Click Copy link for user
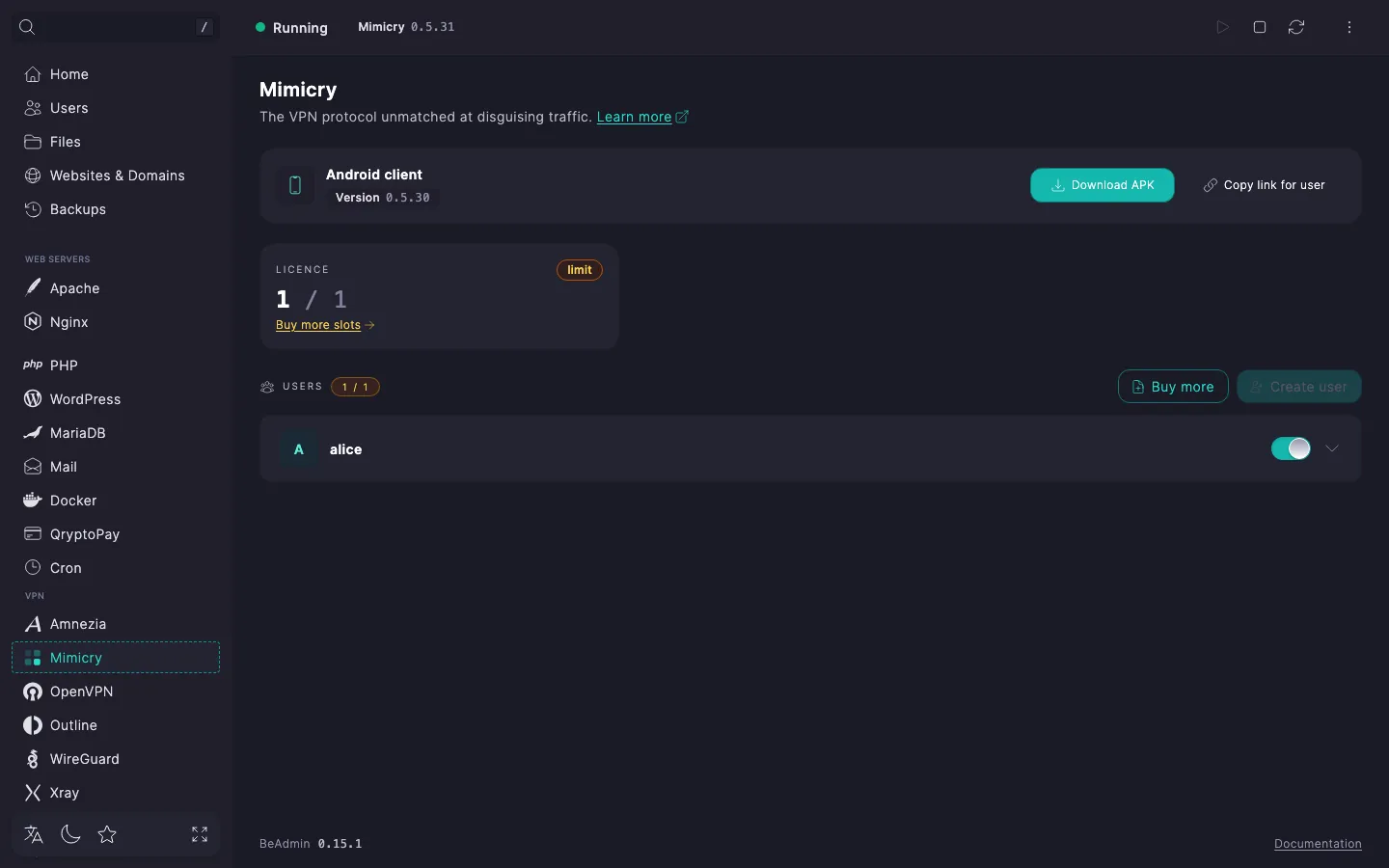The height and width of the screenshot is (868, 1389). tap(1265, 185)
